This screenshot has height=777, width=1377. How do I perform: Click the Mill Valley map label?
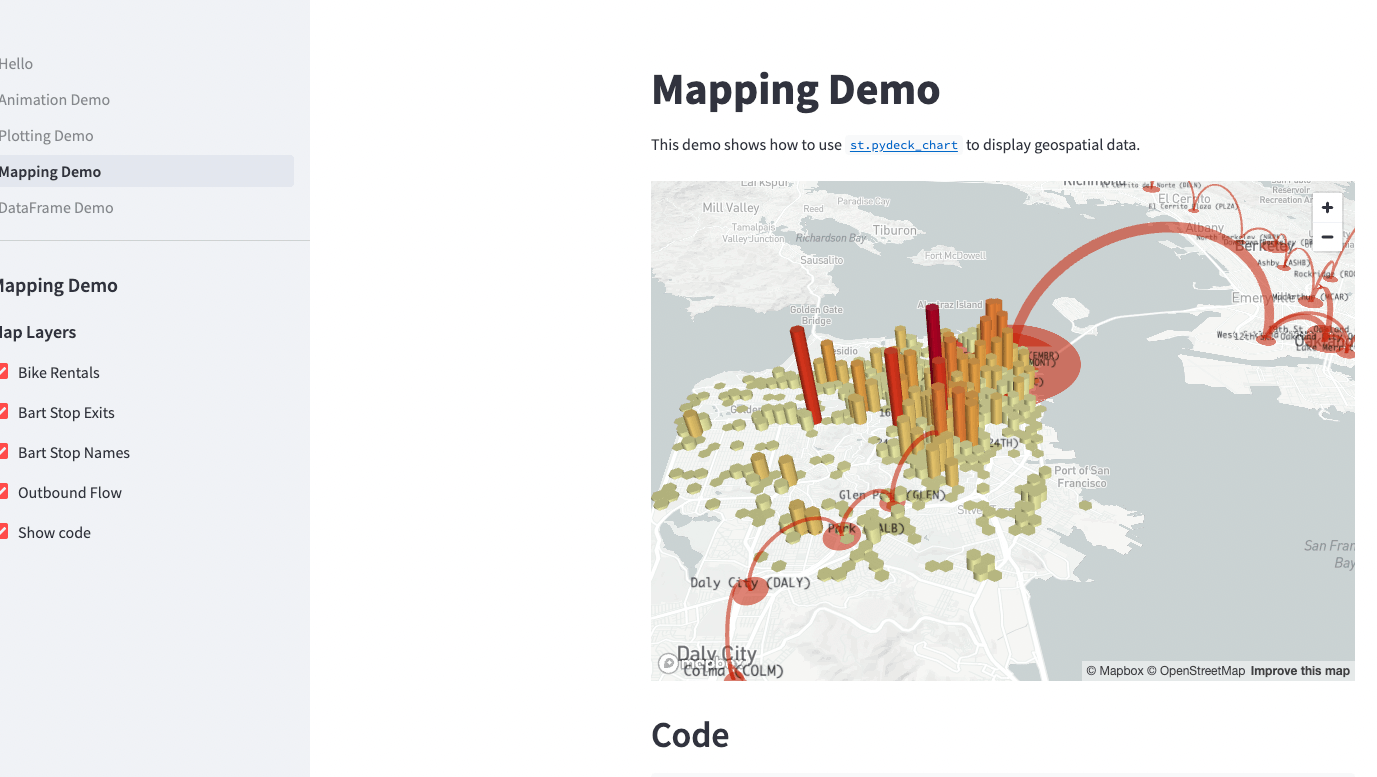click(x=731, y=208)
